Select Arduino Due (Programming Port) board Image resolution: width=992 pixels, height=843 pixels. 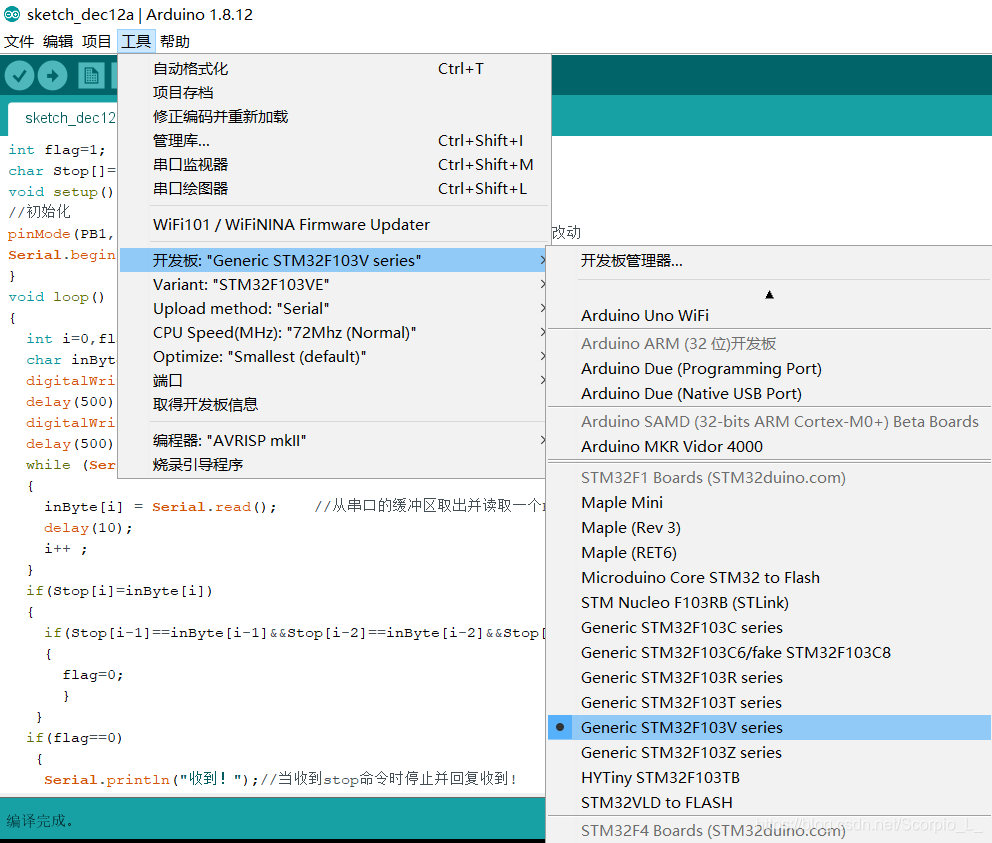coord(769,369)
